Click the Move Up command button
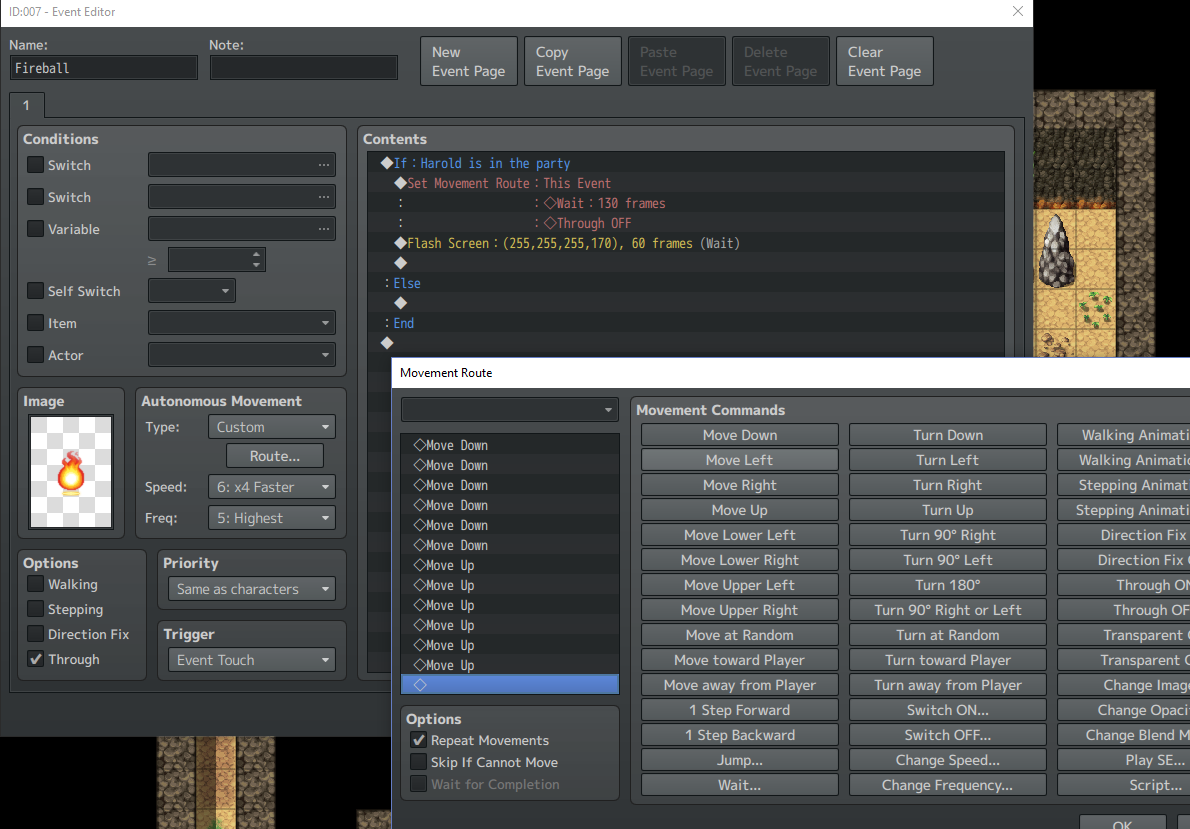 739,510
